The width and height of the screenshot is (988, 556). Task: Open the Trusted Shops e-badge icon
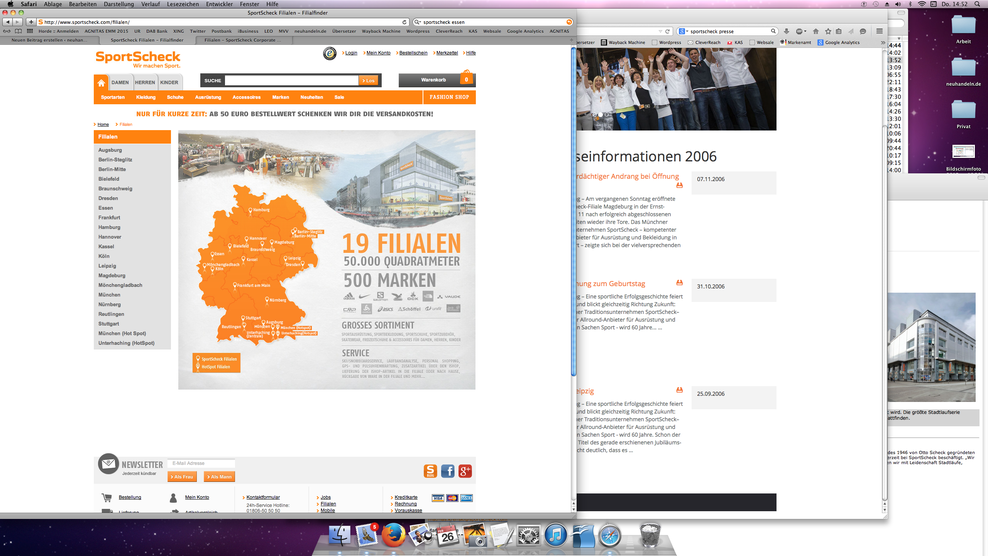point(330,54)
